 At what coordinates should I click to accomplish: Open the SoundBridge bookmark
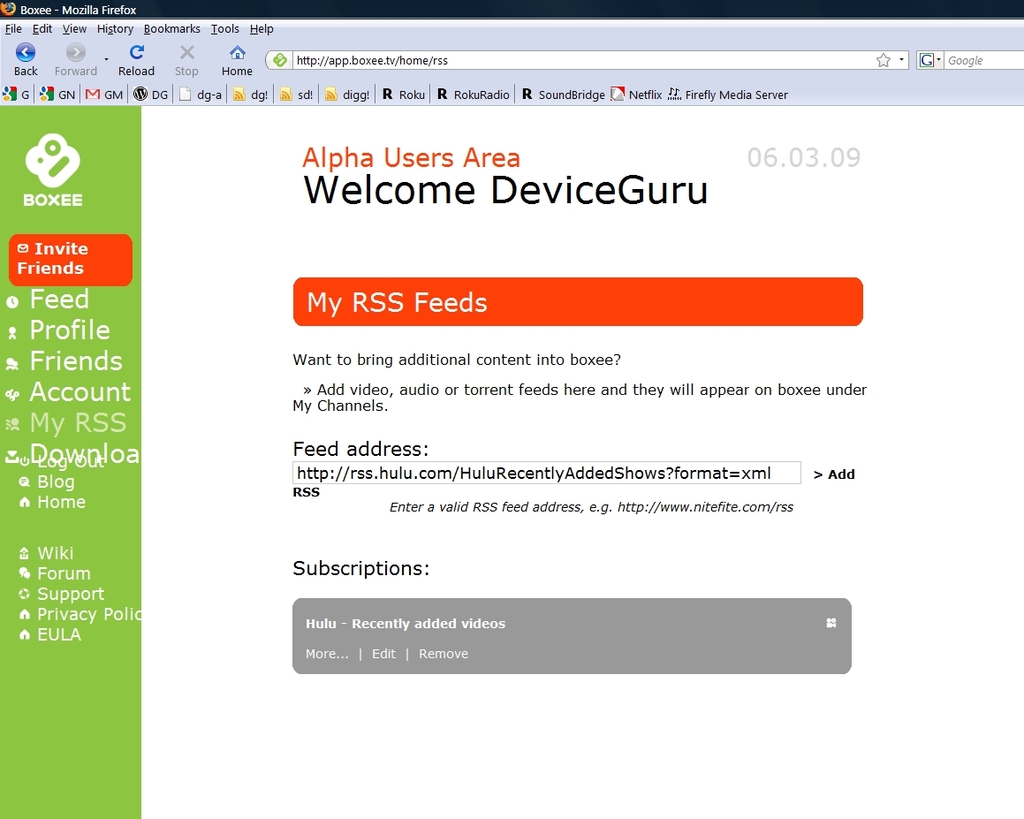coord(563,95)
